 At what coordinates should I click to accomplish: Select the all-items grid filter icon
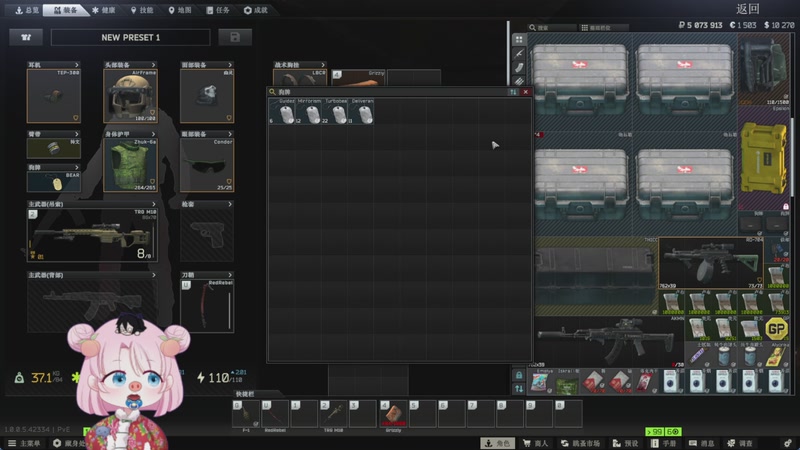click(x=519, y=39)
